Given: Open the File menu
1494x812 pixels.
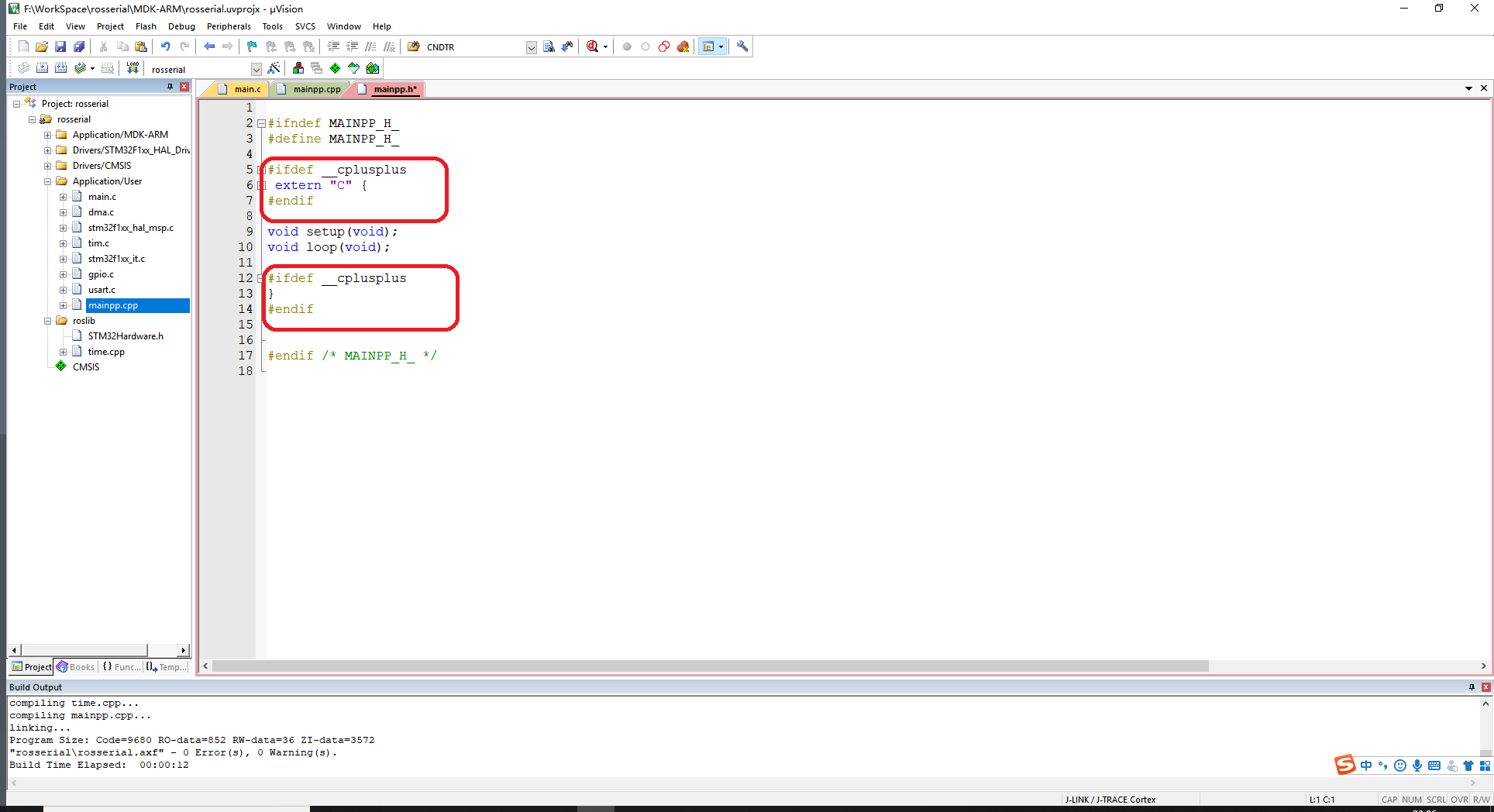Looking at the screenshot, I should click(x=20, y=26).
